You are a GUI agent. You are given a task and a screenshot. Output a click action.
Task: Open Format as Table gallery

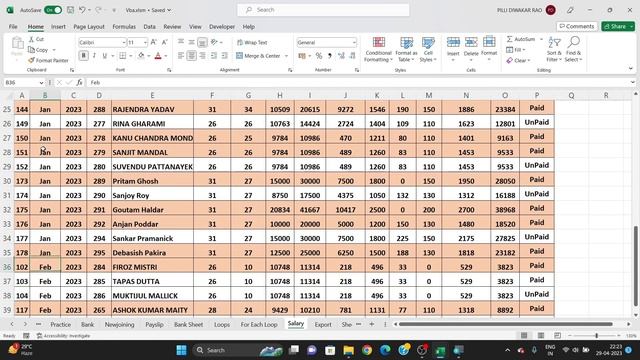406,49
